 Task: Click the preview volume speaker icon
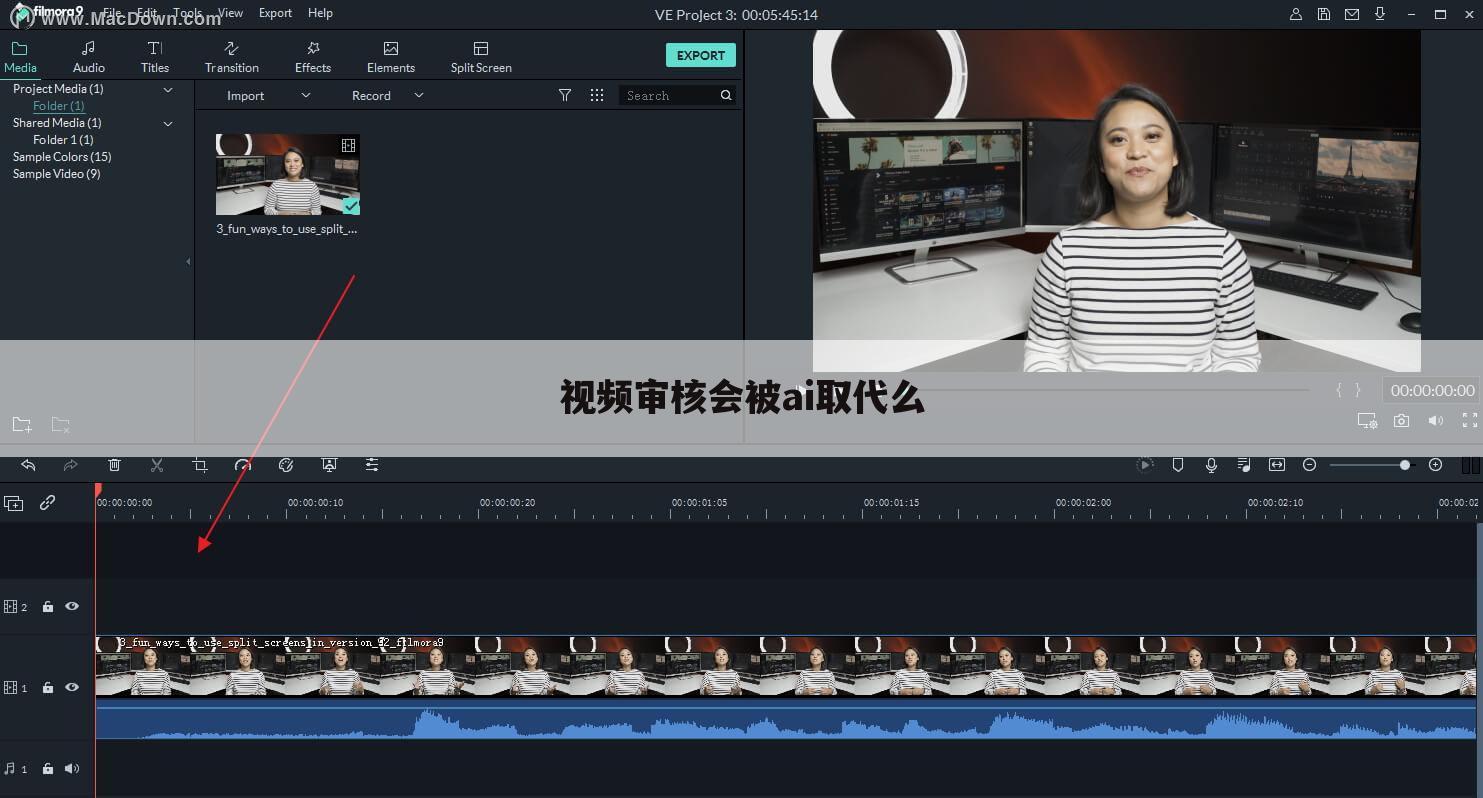click(x=1436, y=421)
